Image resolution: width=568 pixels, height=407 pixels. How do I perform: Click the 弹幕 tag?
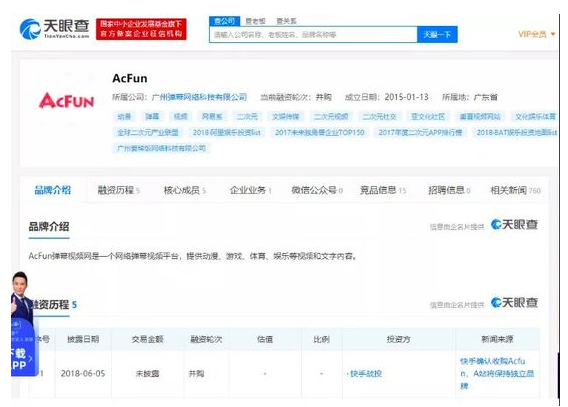tap(152, 116)
